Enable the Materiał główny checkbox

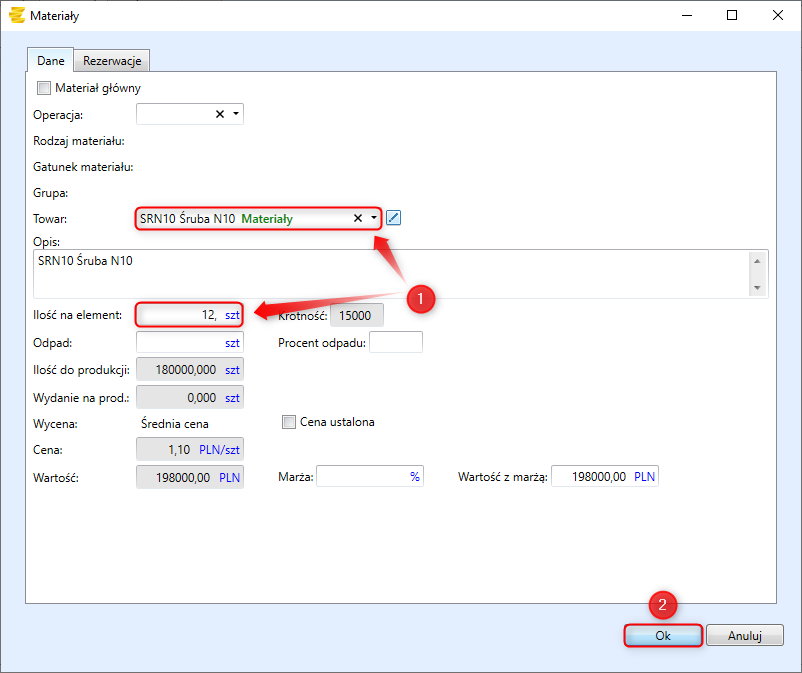click(43, 88)
